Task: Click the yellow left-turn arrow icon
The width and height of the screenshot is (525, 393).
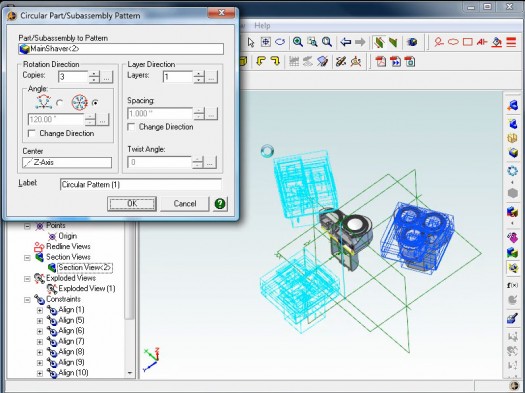Action: coord(260,61)
